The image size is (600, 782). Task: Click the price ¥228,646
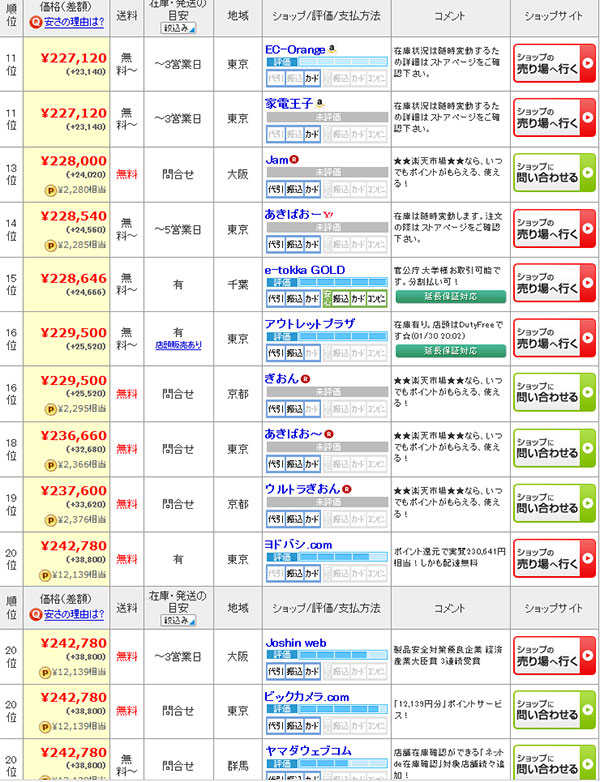pyautogui.click(x=74, y=278)
